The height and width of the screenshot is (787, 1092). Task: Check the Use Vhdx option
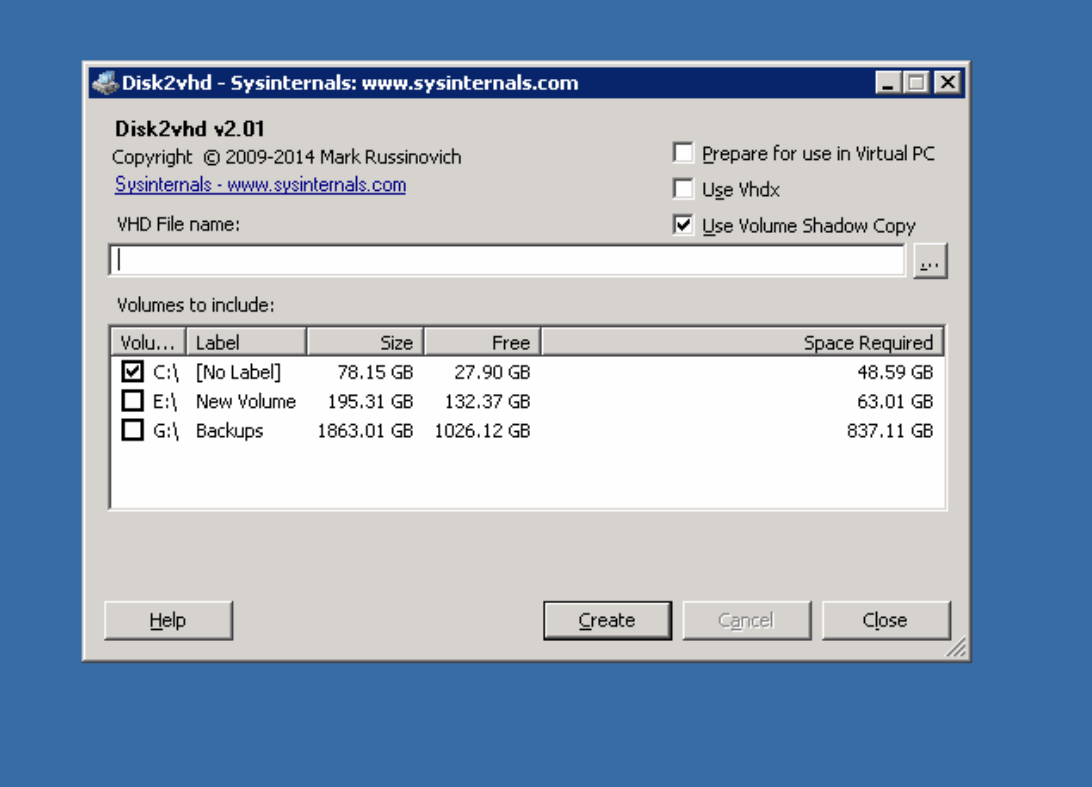click(684, 189)
